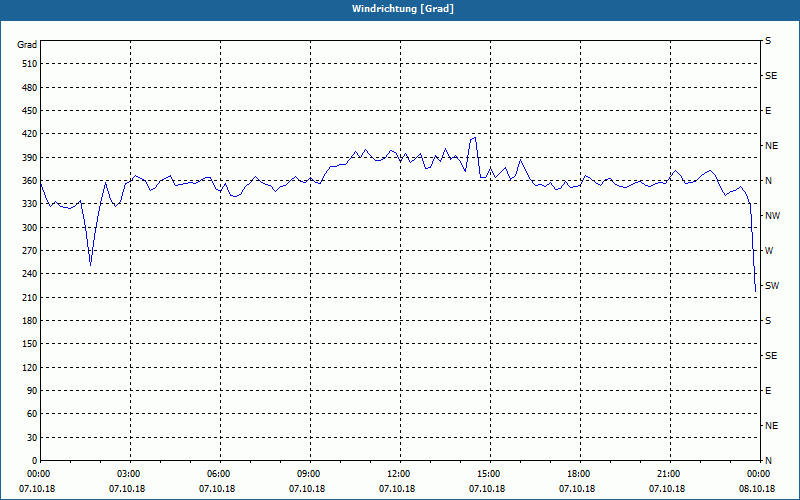This screenshot has width=800, height=500.
Task: Click the W compass label
Action: 769,251
